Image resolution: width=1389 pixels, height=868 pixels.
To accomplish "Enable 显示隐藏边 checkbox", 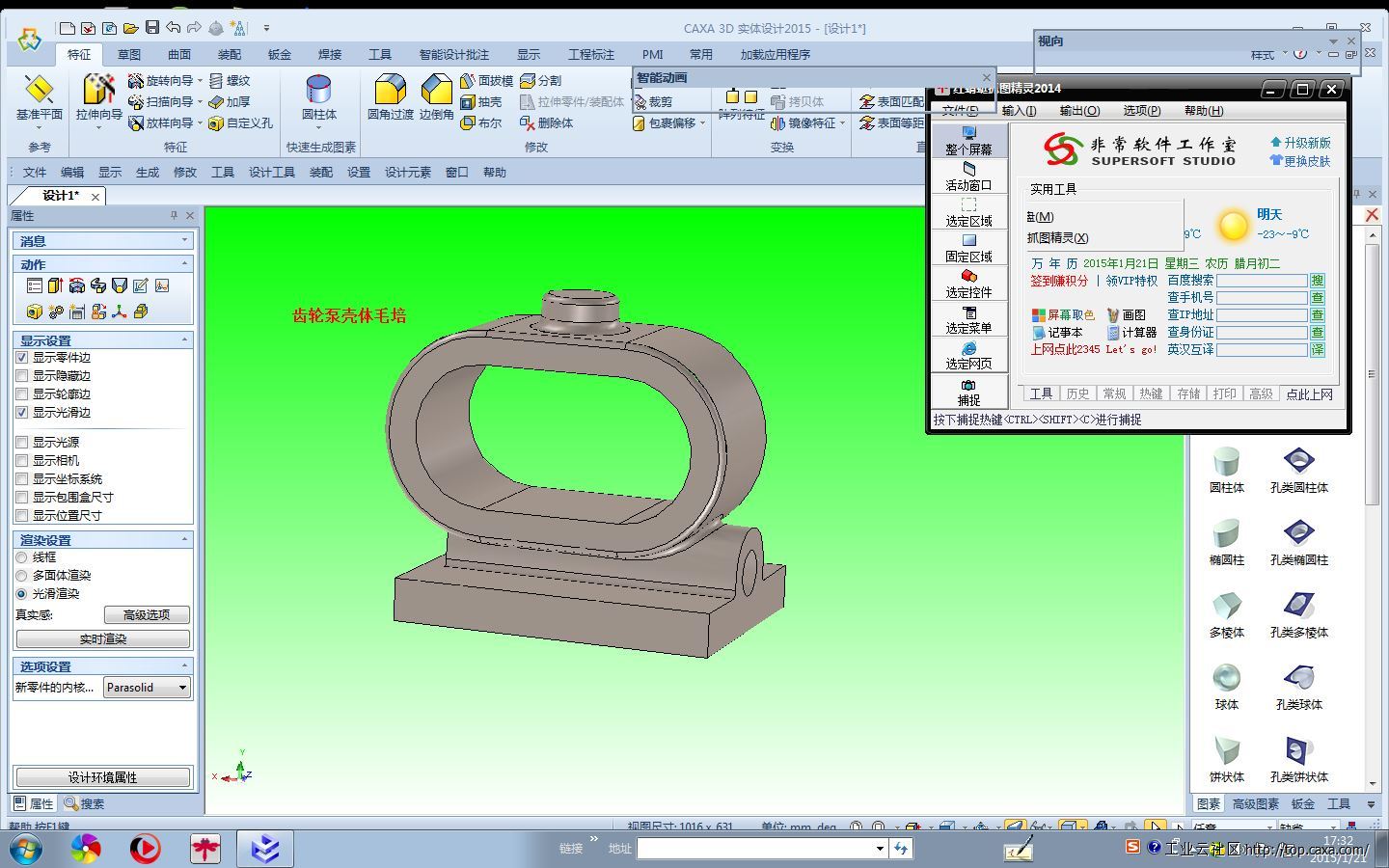I will (21, 376).
